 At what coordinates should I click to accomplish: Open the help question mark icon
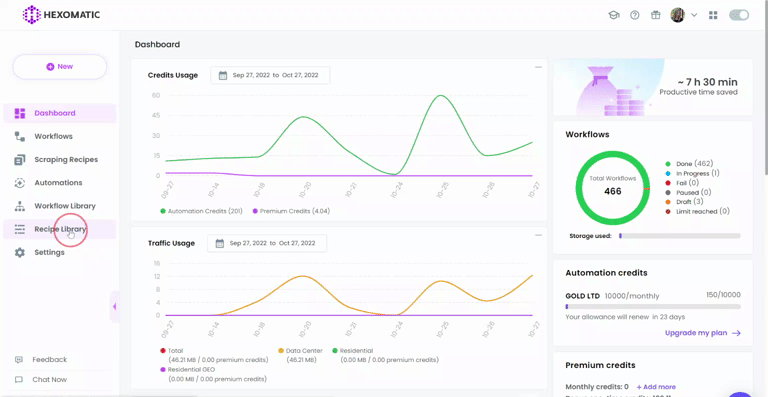[635, 15]
